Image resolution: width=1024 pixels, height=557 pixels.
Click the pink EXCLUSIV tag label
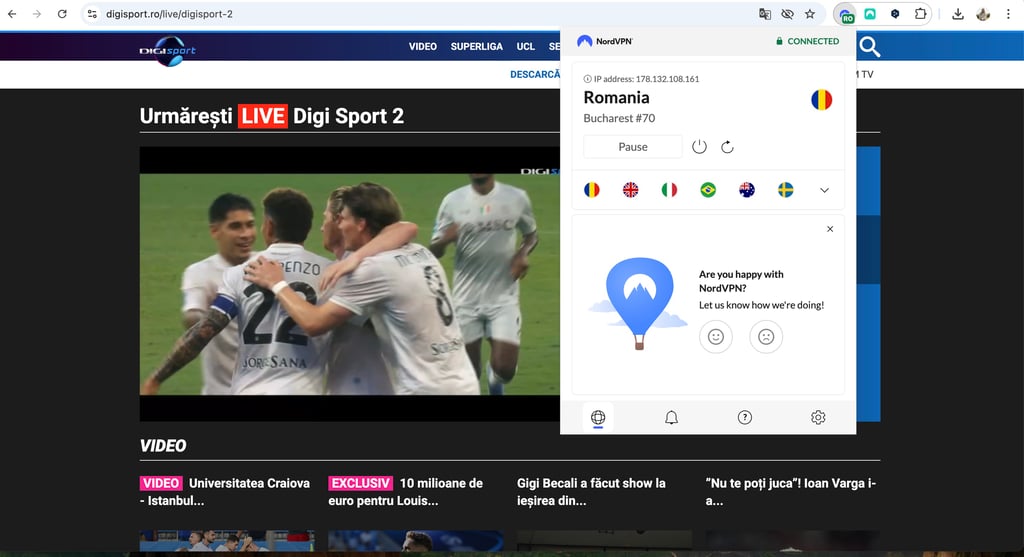coord(360,483)
